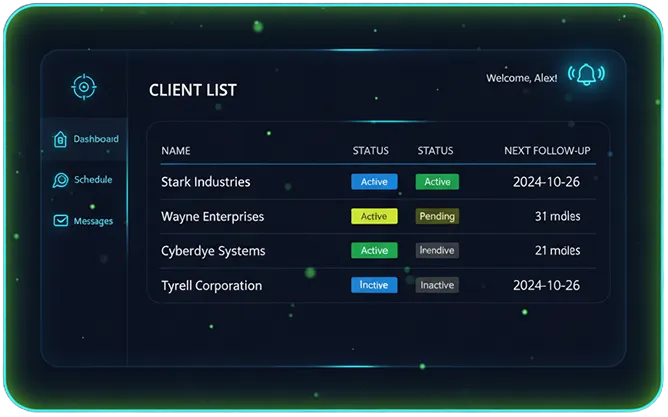Screen dimensions: 668x417
Task: Click the Pending status badge
Action: (x=436, y=216)
